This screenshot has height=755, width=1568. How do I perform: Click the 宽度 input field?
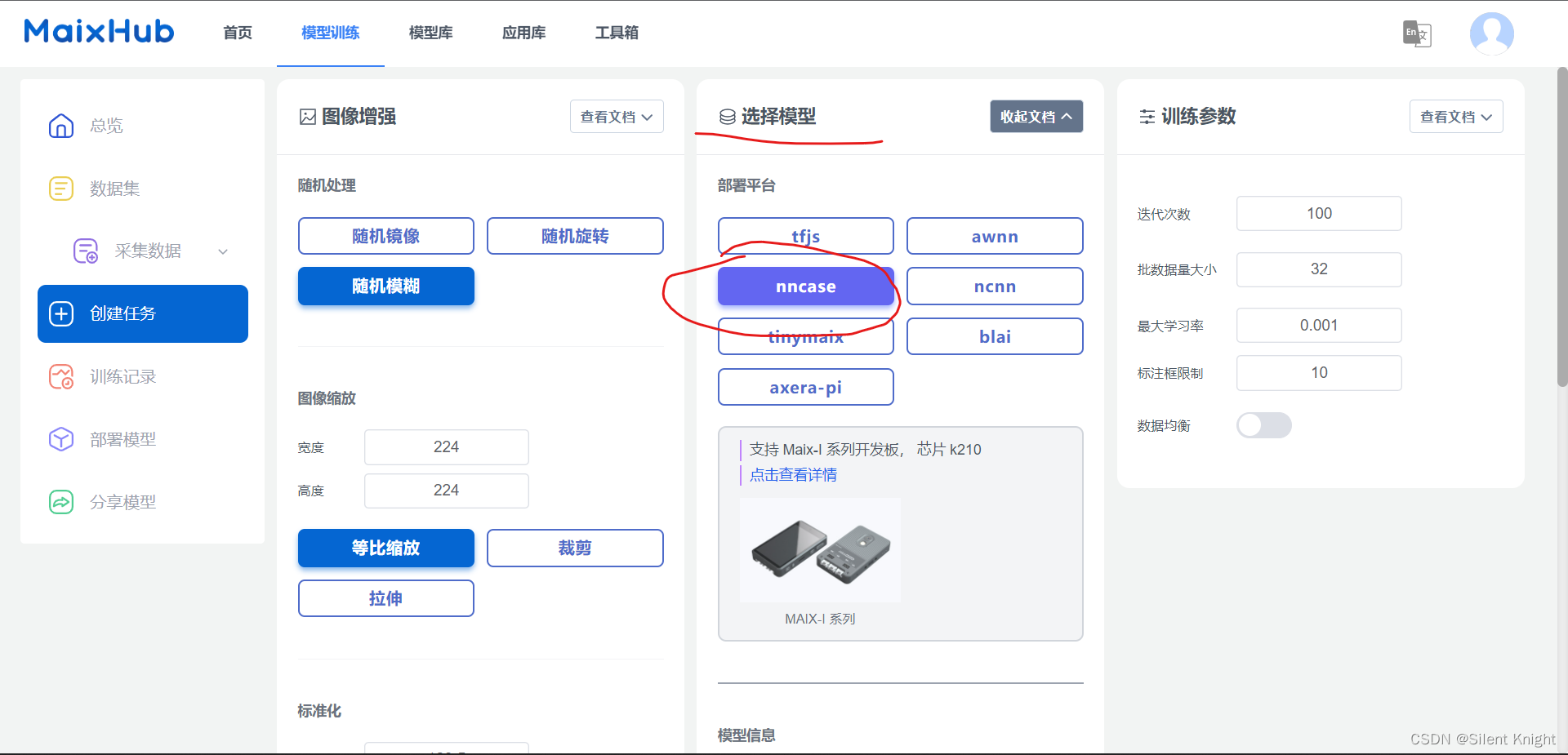(x=447, y=447)
